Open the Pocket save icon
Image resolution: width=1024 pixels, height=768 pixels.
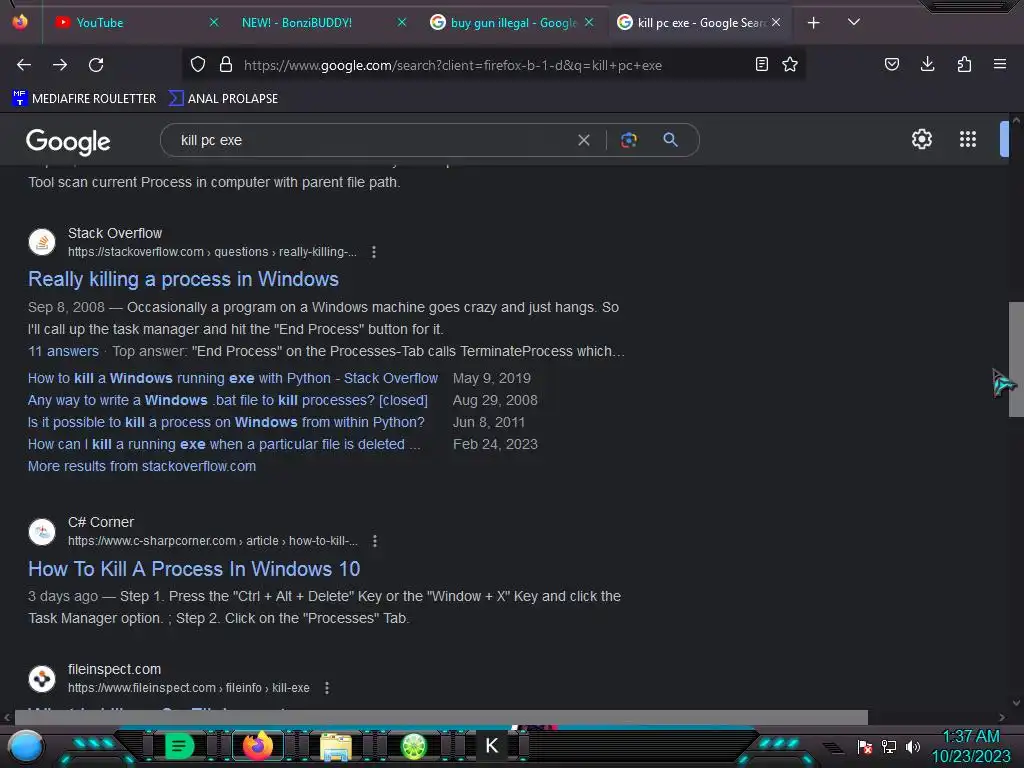tap(891, 64)
